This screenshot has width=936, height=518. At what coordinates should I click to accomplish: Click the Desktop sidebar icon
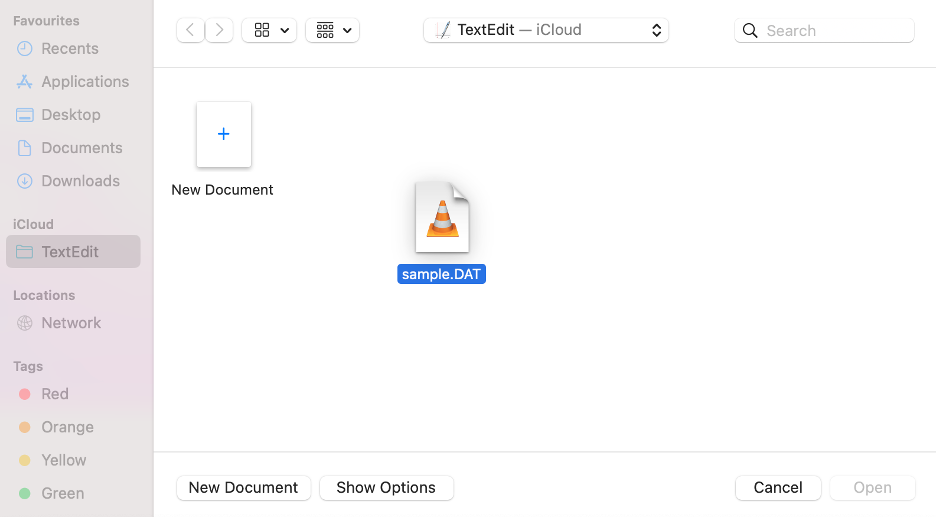click(24, 115)
